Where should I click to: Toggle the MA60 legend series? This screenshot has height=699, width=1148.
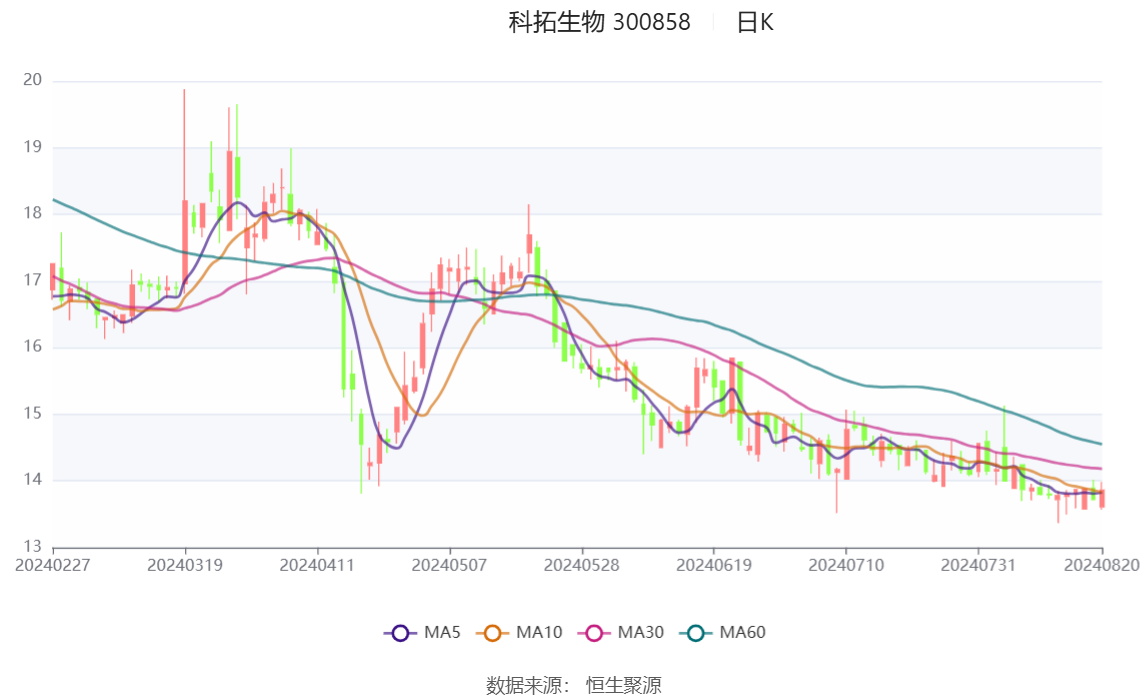coord(723,632)
